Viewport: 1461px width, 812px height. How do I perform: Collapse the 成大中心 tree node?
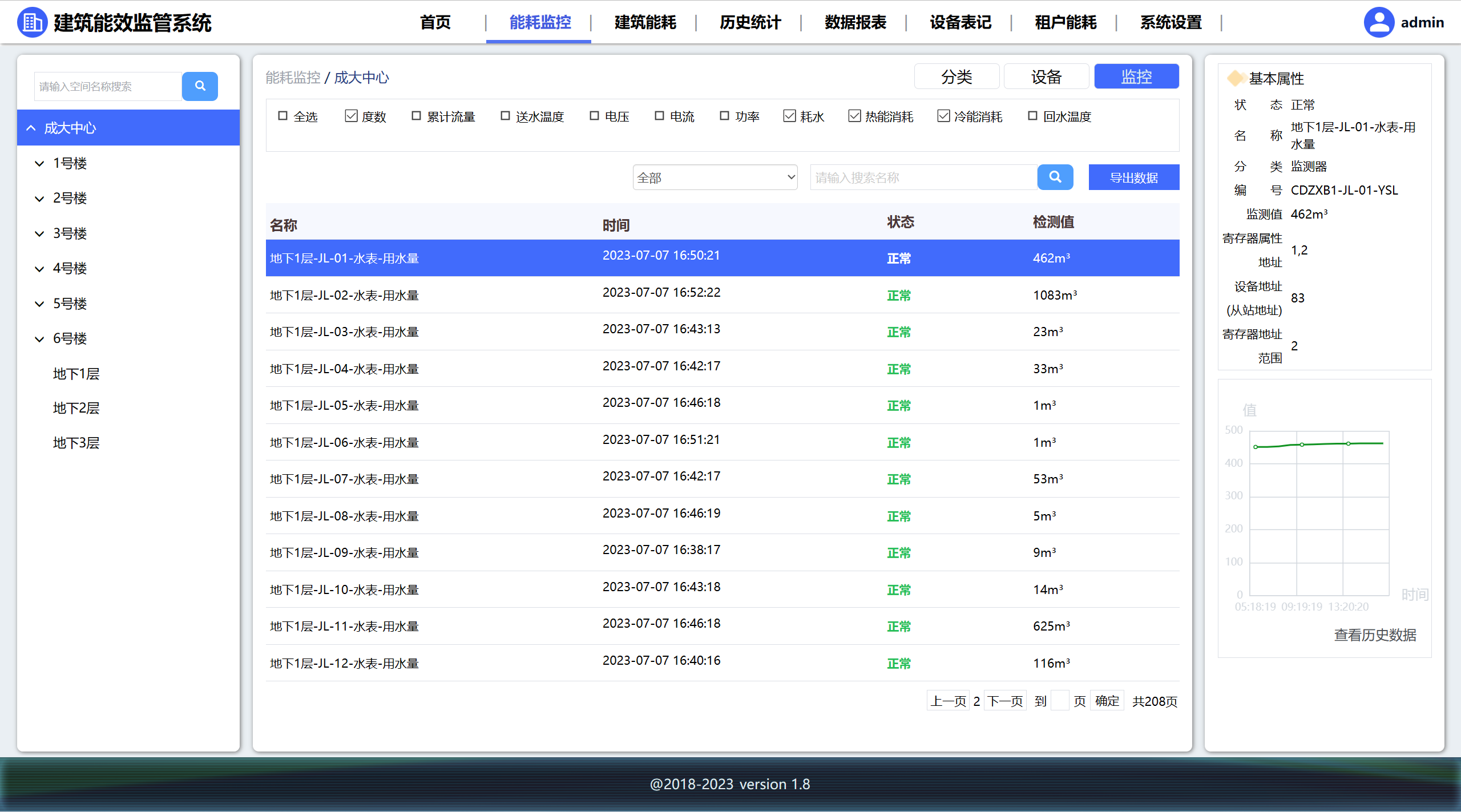click(31, 128)
